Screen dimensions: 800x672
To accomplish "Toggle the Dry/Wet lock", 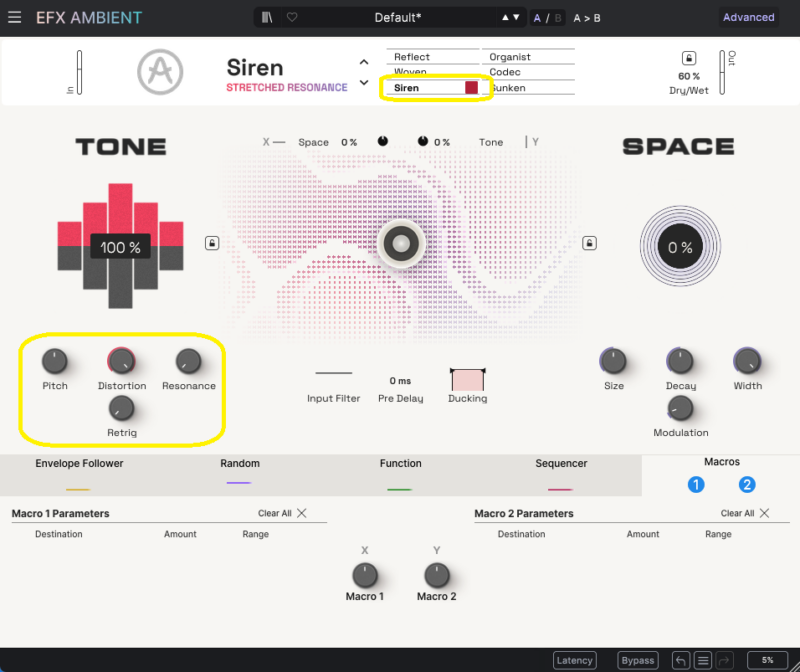I will [x=688, y=59].
